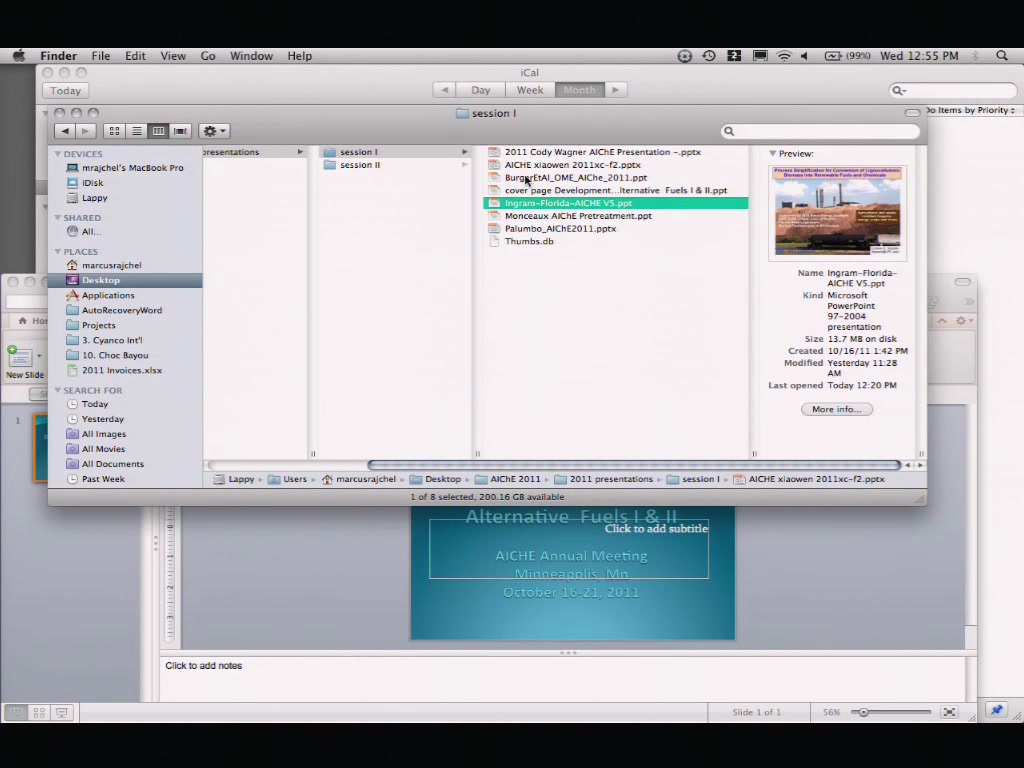Select Day view in iCal
Screen dimensions: 1024x768
click(x=481, y=90)
